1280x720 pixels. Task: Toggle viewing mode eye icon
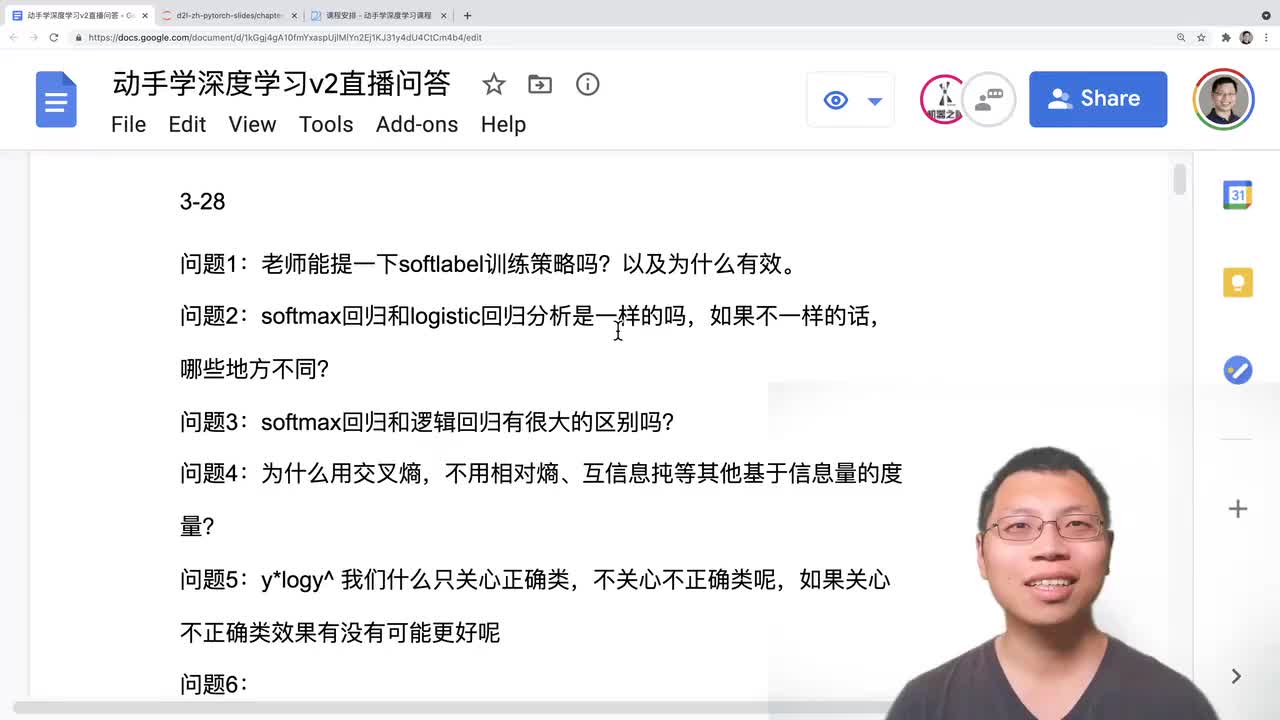click(x=836, y=100)
